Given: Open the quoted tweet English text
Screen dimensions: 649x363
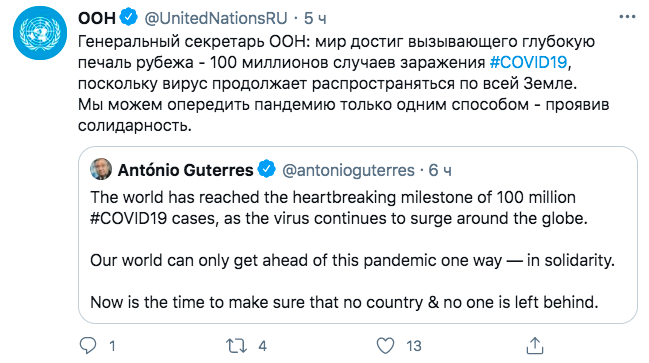Looking at the screenshot, I should click(x=352, y=250).
